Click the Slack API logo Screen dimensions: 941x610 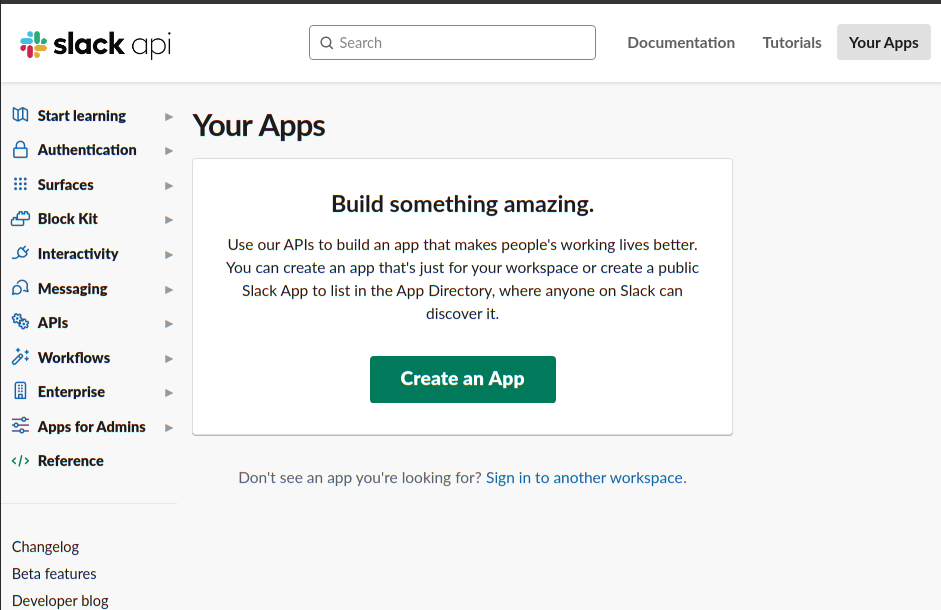[x=95, y=44]
